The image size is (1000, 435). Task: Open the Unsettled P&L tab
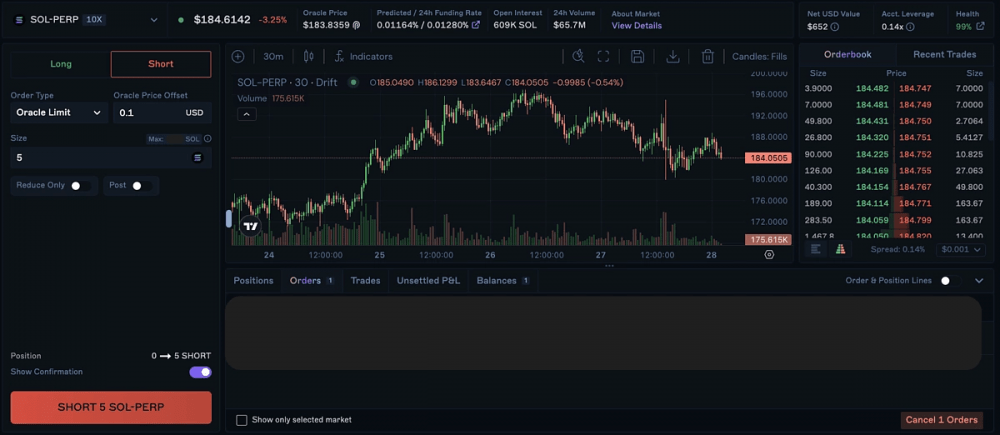[428, 281]
